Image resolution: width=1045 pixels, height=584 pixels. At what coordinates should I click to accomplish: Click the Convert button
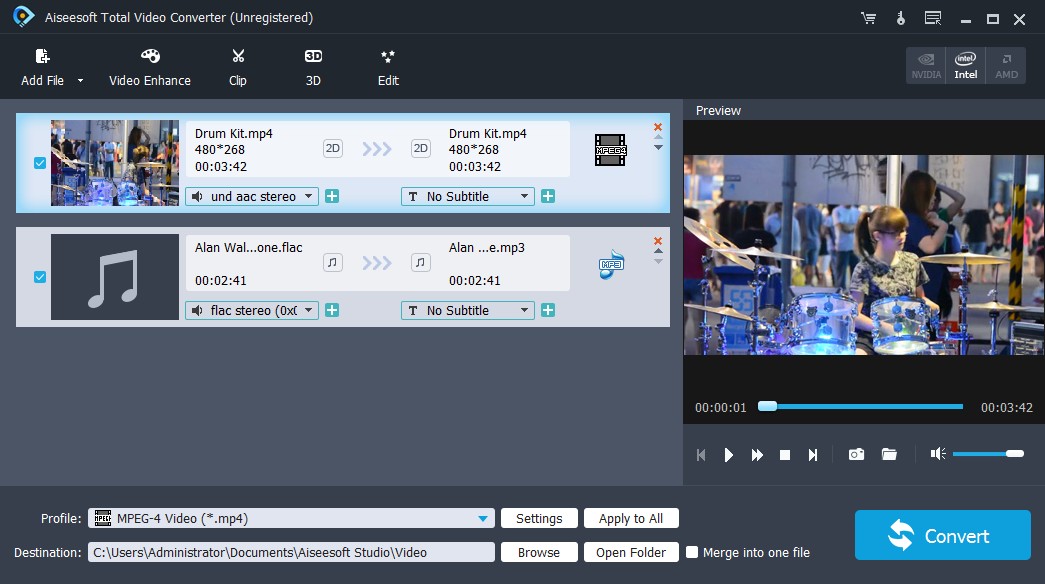pyautogui.click(x=941, y=534)
